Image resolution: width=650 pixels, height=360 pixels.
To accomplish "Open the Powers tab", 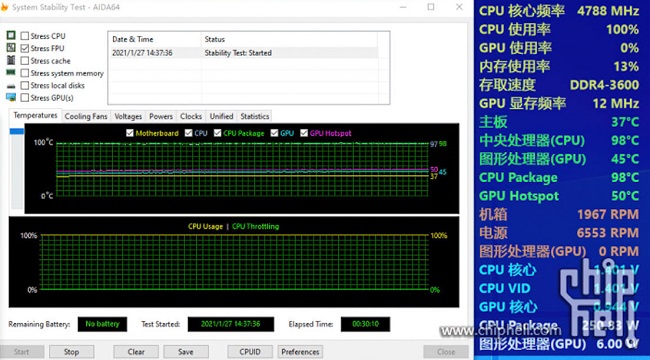I will (161, 117).
